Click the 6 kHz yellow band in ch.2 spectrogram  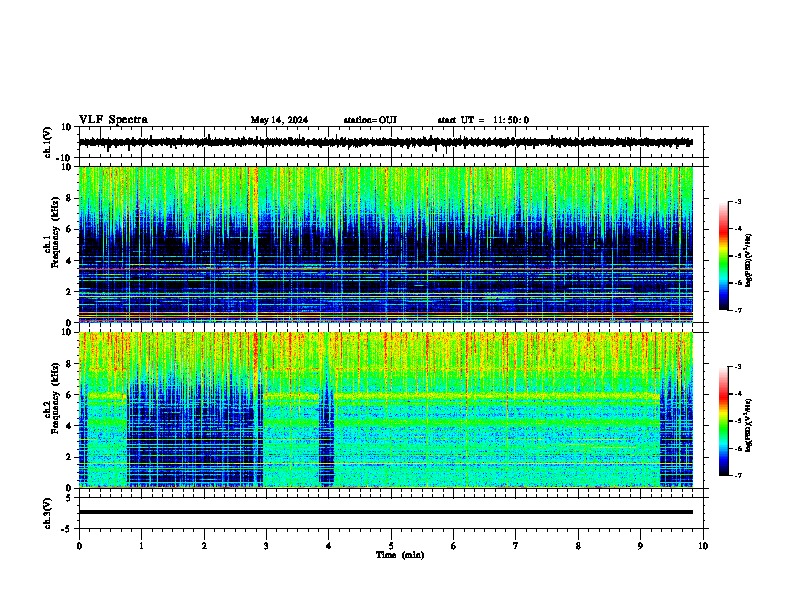[x=497, y=396]
